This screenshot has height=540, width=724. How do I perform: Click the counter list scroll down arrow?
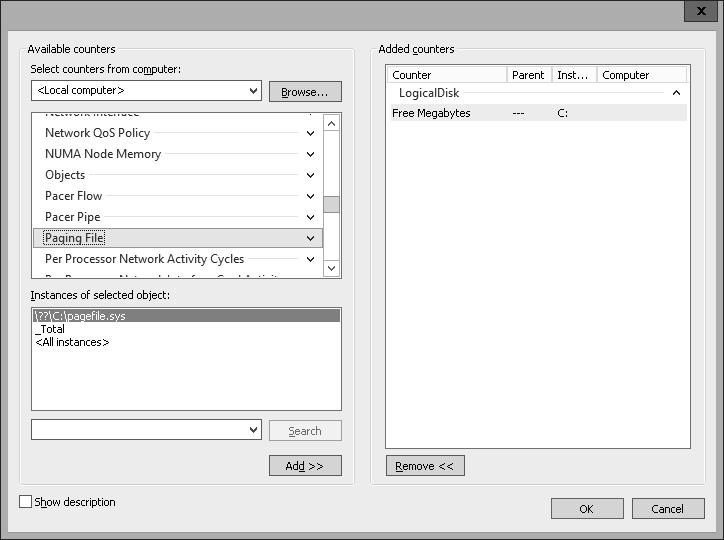tap(332, 268)
